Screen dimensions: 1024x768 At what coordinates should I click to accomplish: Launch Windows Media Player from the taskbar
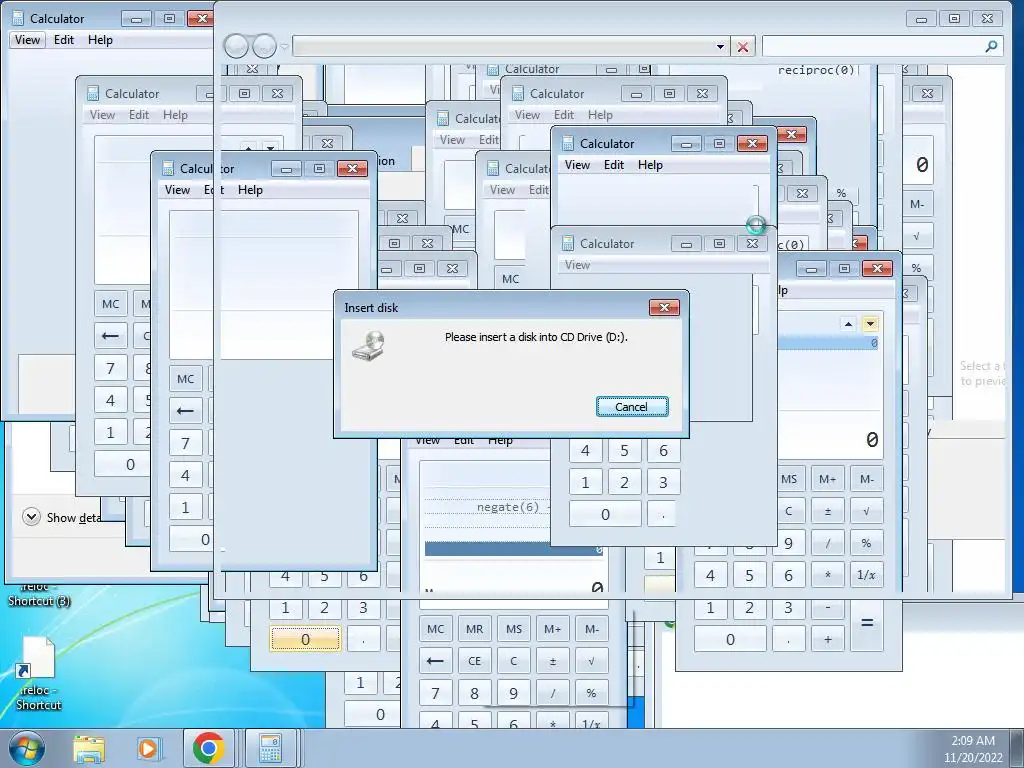[148, 748]
